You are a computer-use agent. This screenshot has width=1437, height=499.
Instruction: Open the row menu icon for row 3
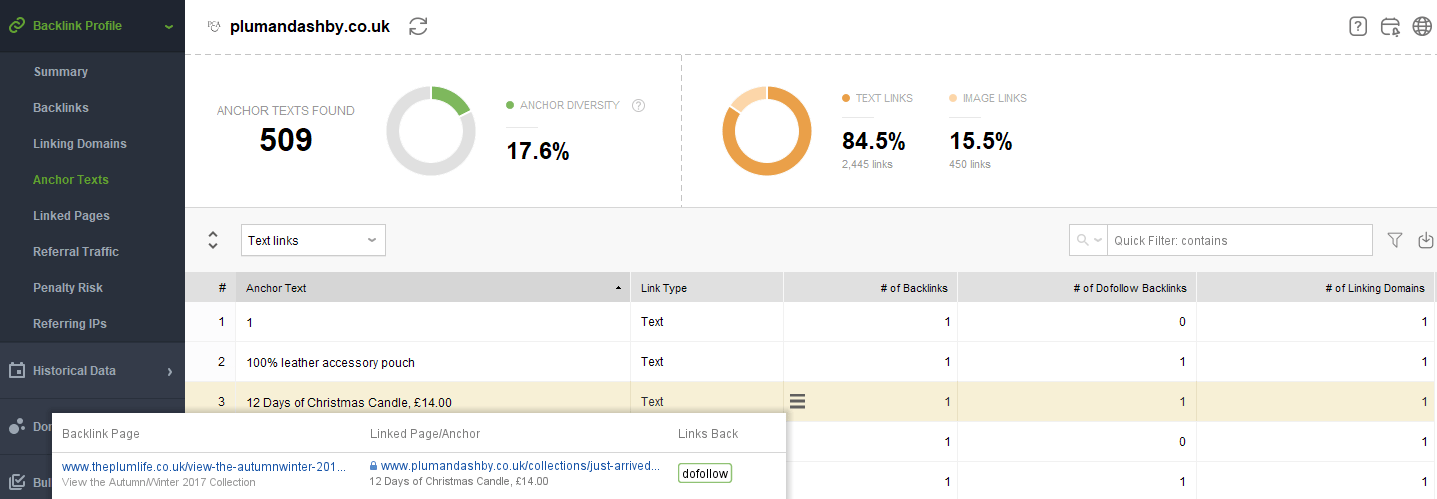797,402
